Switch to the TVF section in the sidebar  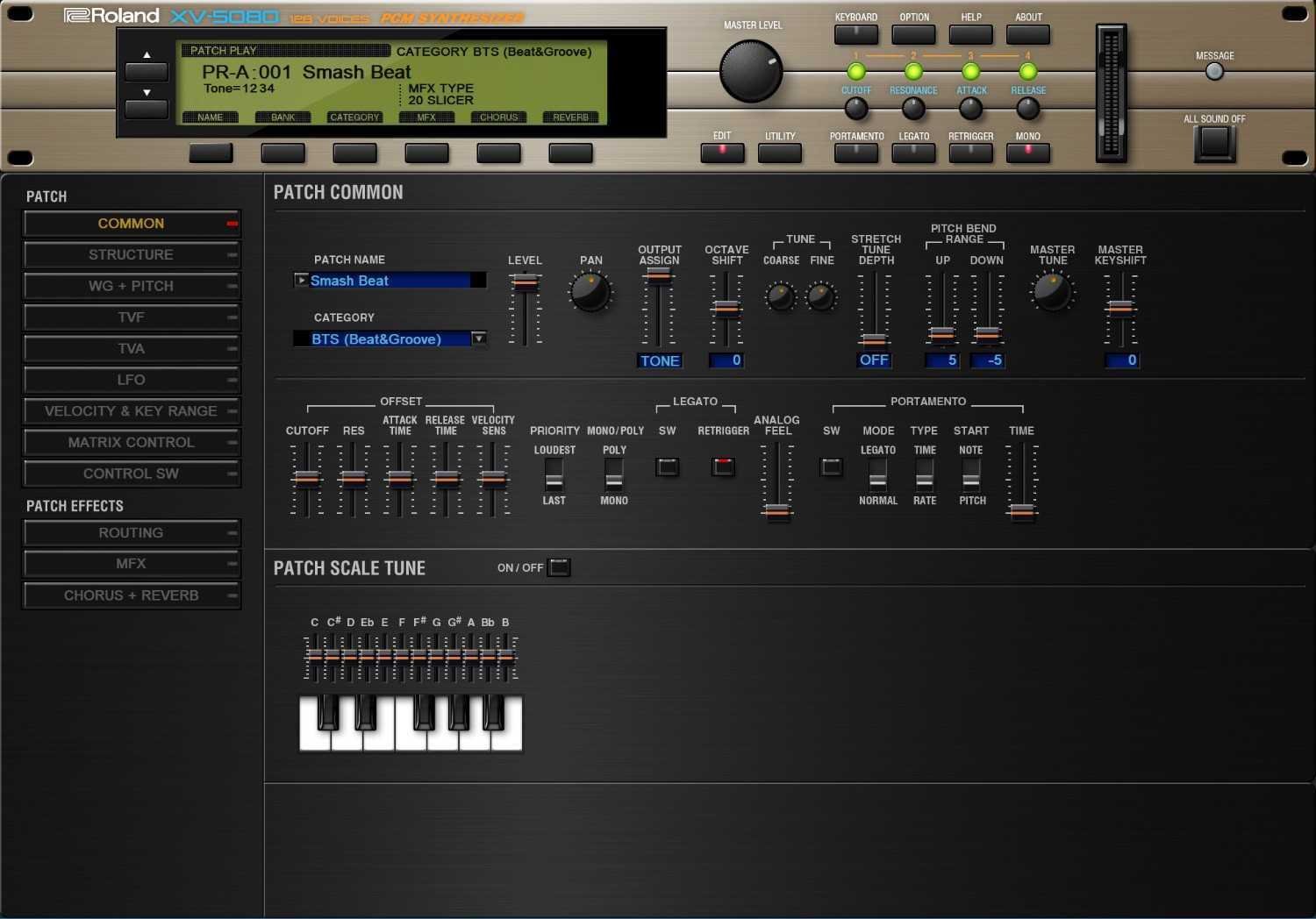pyautogui.click(x=132, y=317)
